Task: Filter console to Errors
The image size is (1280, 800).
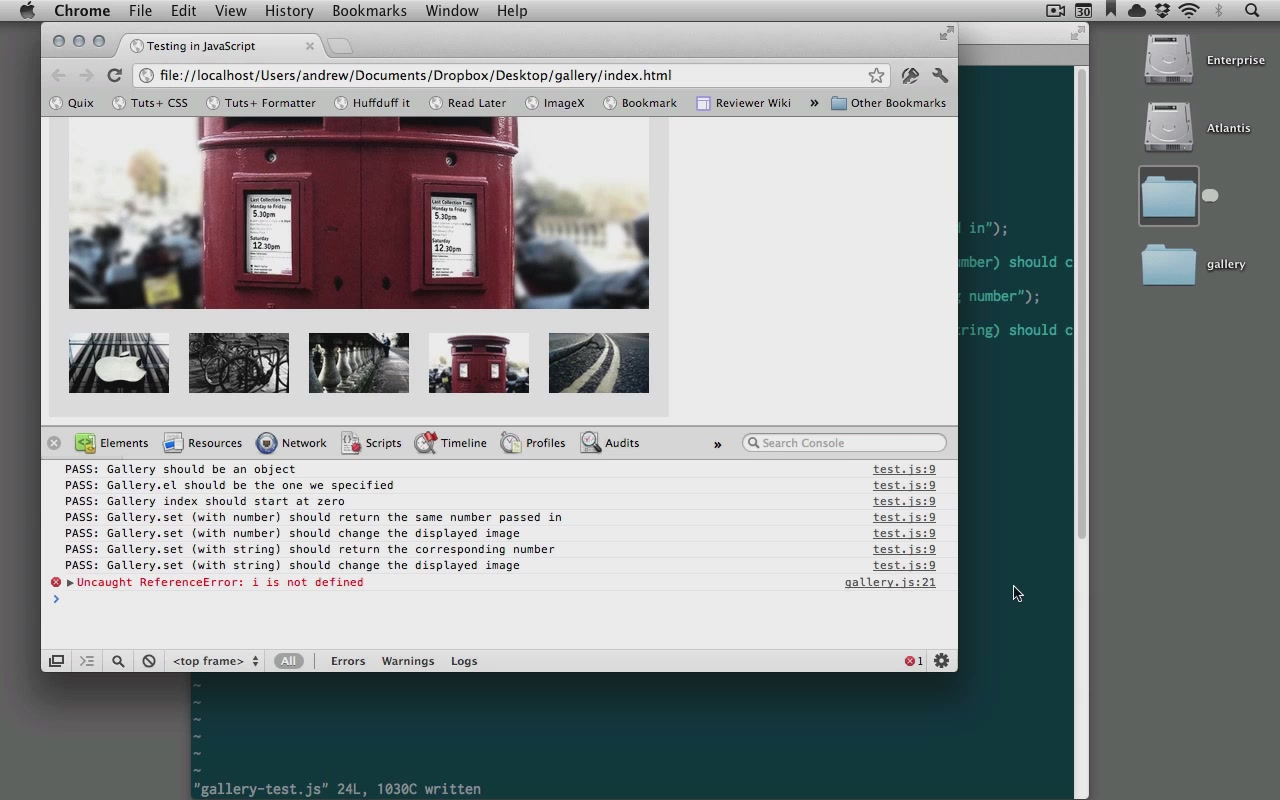Action: tap(348, 661)
